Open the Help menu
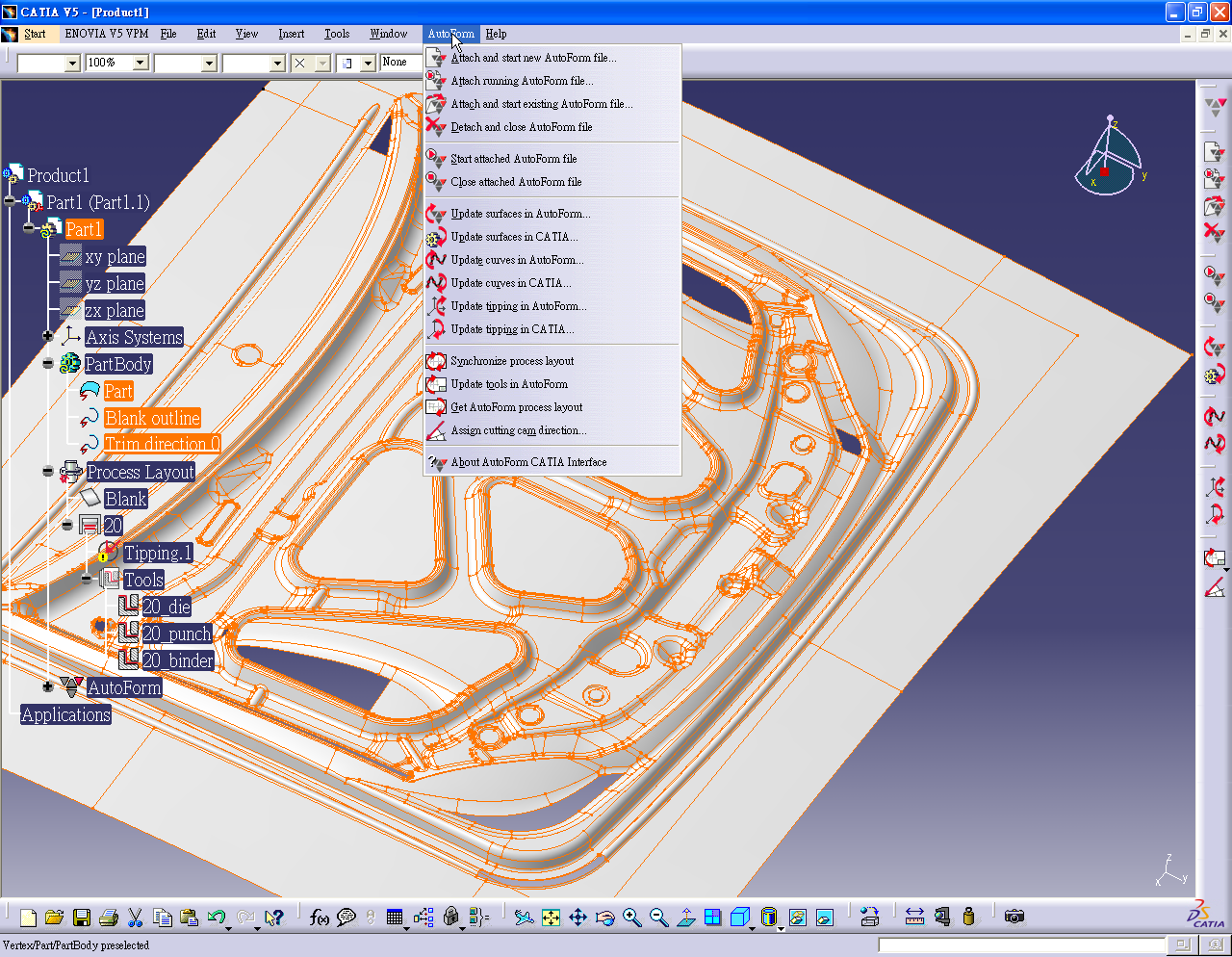The image size is (1232, 957). (x=496, y=34)
